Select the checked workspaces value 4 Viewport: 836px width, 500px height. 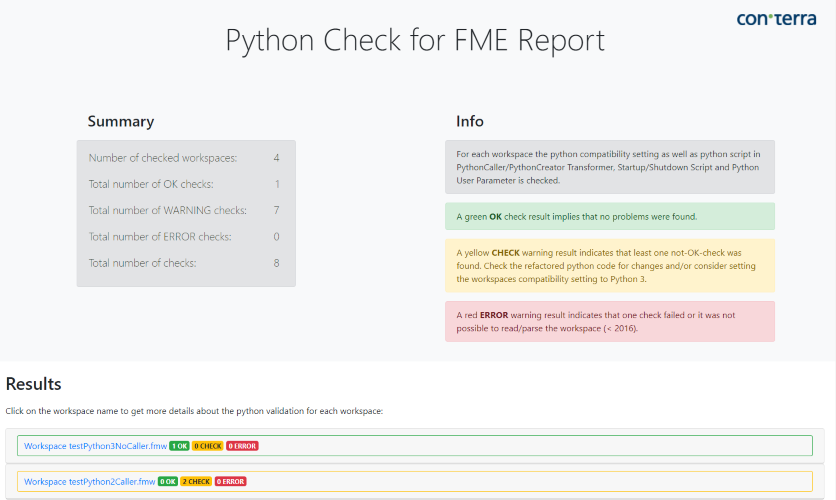coord(276,158)
